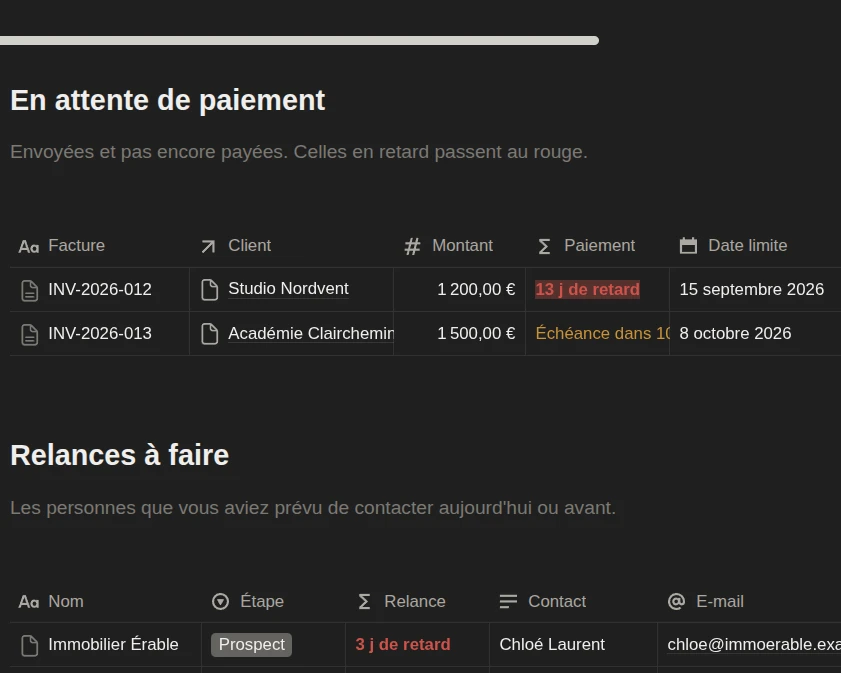
Task: Open the E-mail column header
Action: (749, 601)
